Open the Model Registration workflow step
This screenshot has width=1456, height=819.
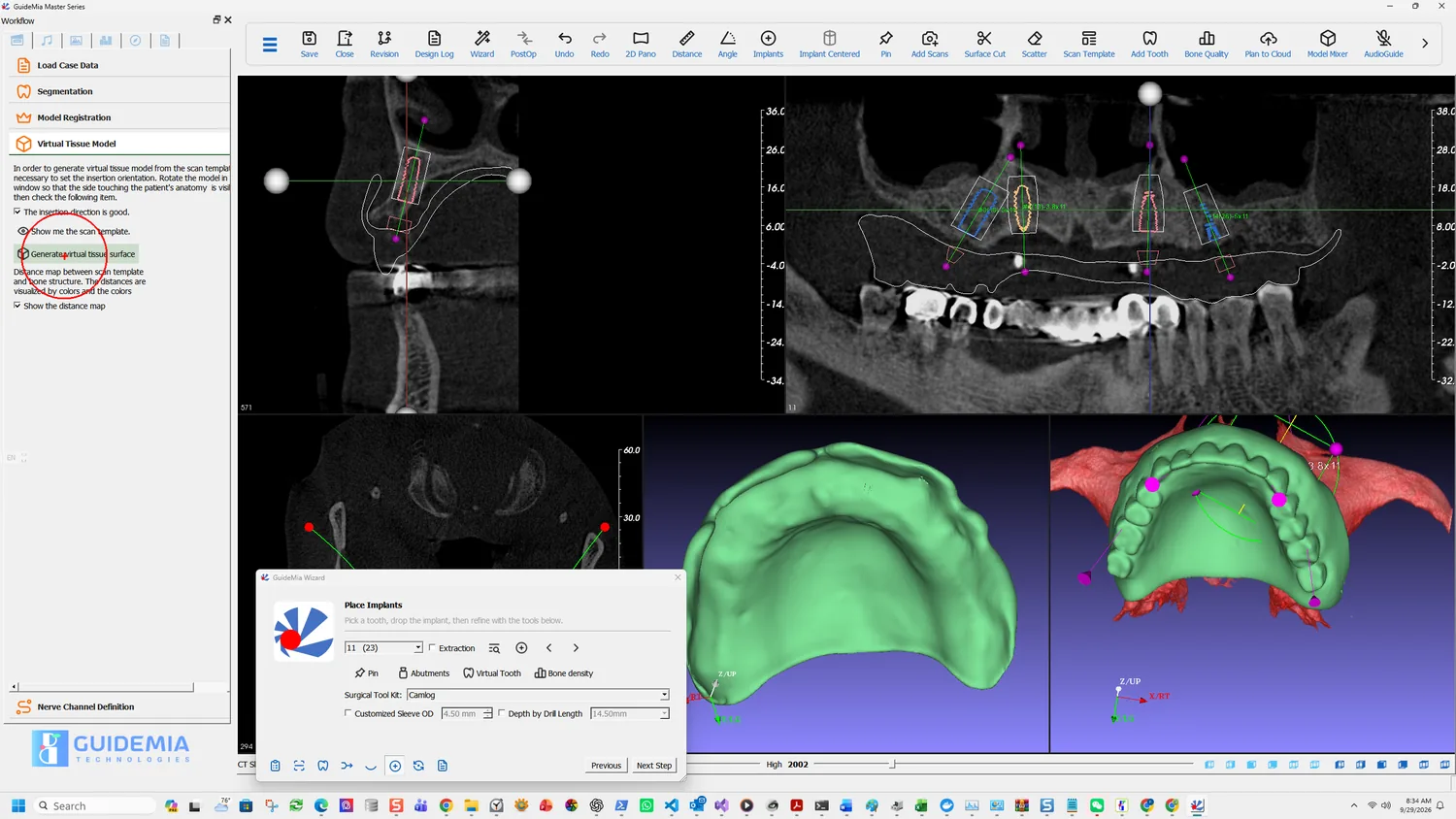point(118,117)
